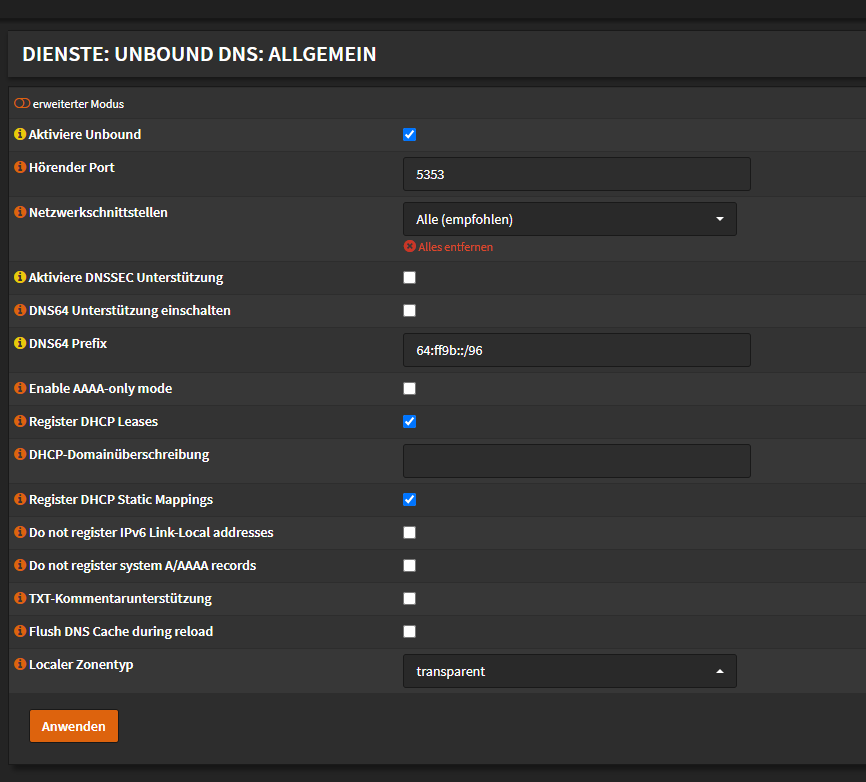Uncheck Register DHCP Static Mappings
This screenshot has width=866, height=782.
[x=409, y=500]
